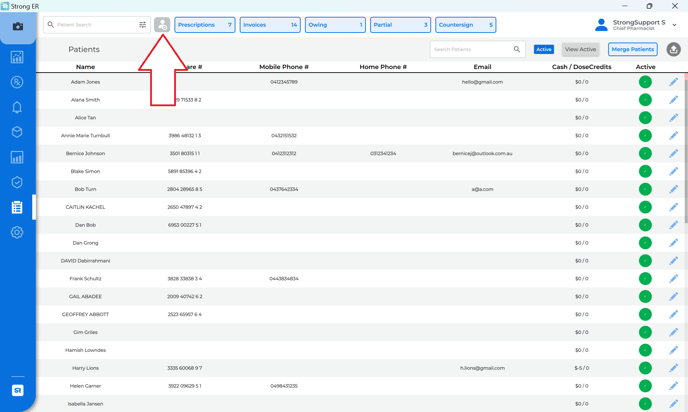Open the bar chart reports icon
This screenshot has width=688, height=412.
[x=17, y=157]
